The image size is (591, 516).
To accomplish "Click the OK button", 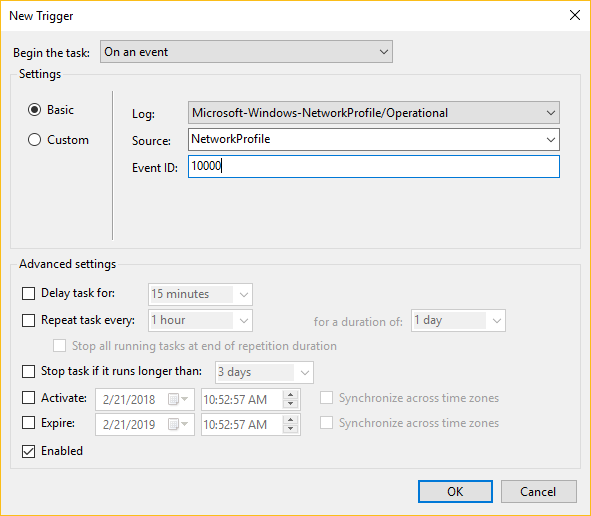I will point(455,492).
